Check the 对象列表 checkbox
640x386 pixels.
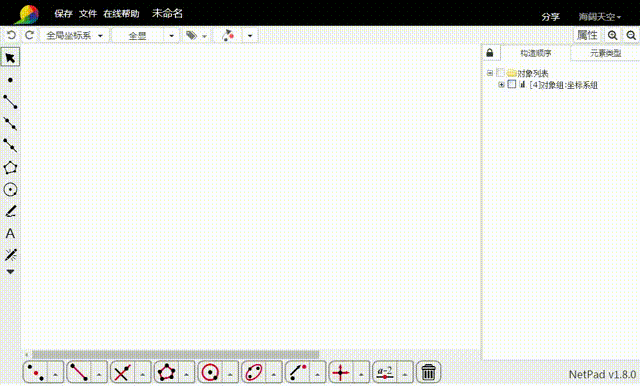tap(500, 73)
